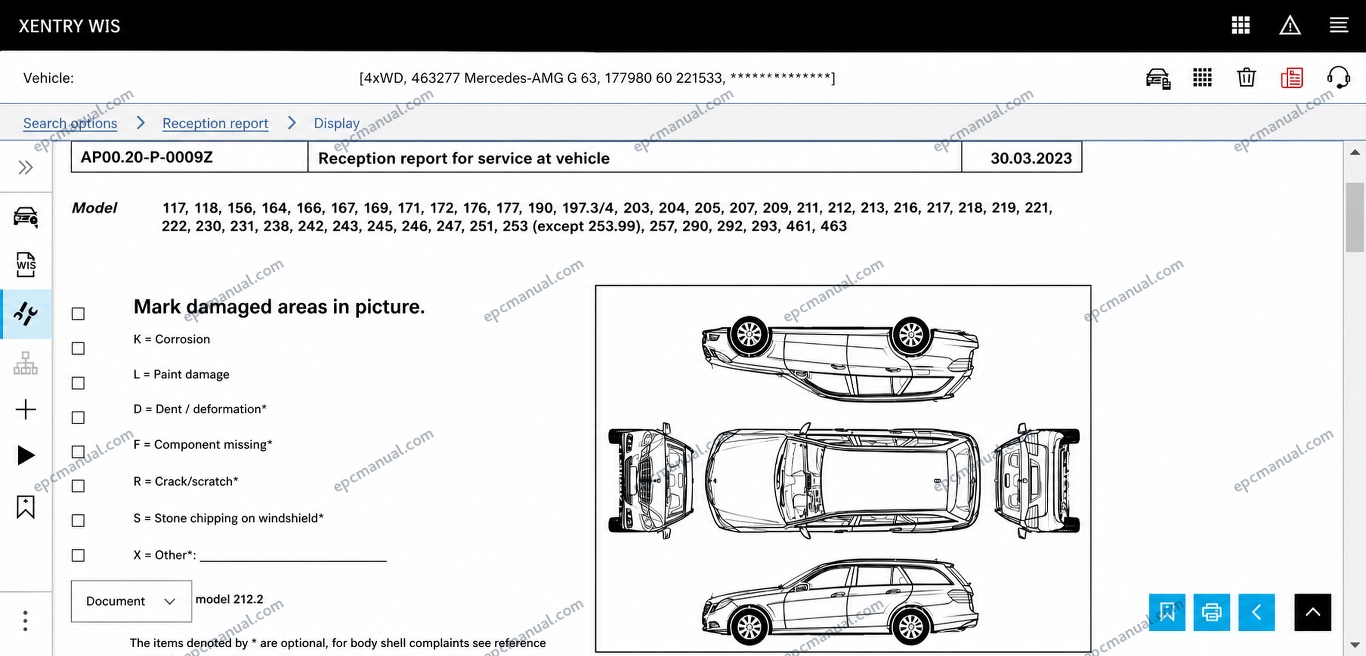Open the Document dropdown
Image resolution: width=1366 pixels, height=656 pixels.
pos(131,601)
